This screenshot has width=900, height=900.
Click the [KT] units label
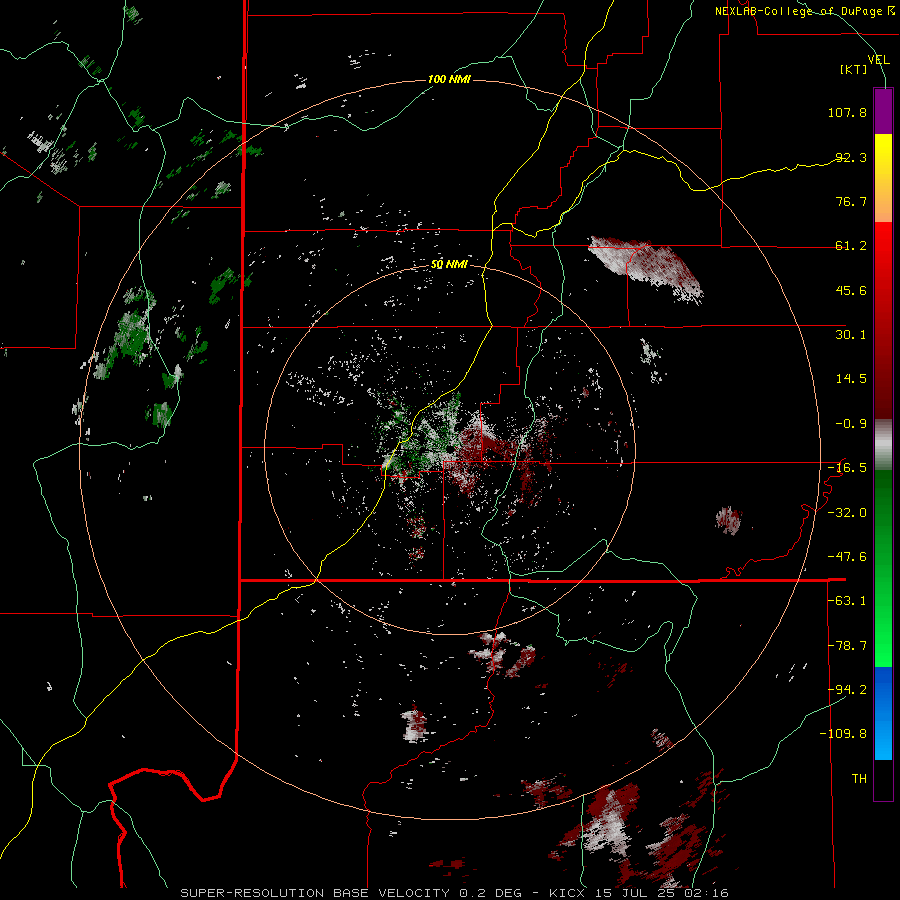[853, 69]
